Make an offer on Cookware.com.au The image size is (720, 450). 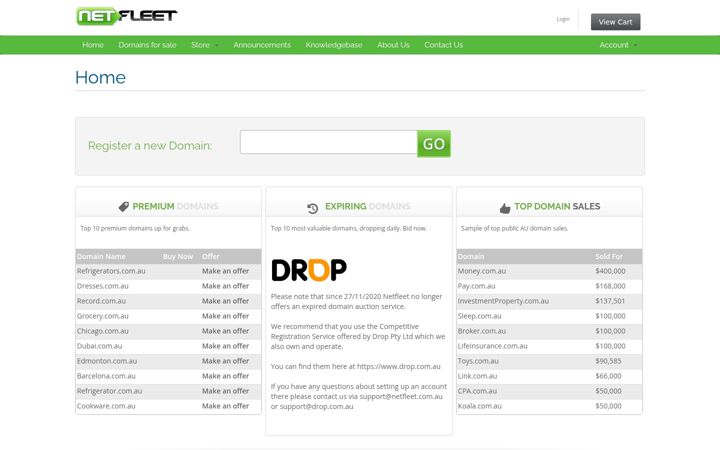pos(225,406)
